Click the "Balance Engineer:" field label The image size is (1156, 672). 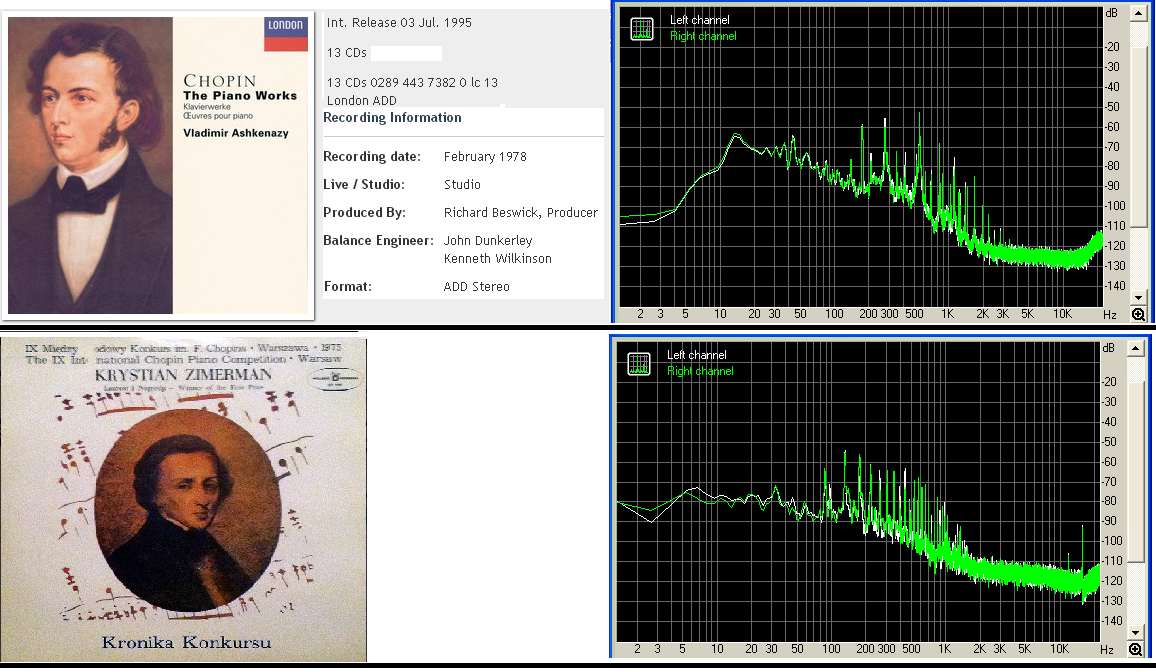[378, 241]
